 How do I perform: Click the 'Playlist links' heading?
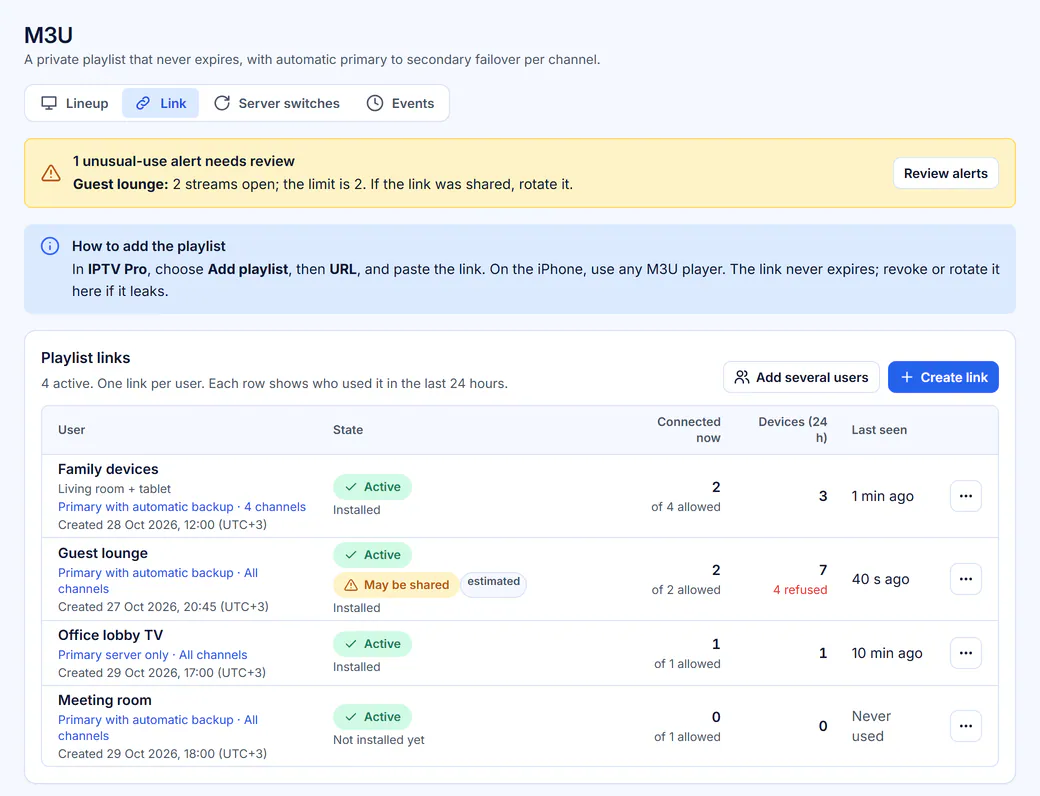pyautogui.click(x=86, y=358)
